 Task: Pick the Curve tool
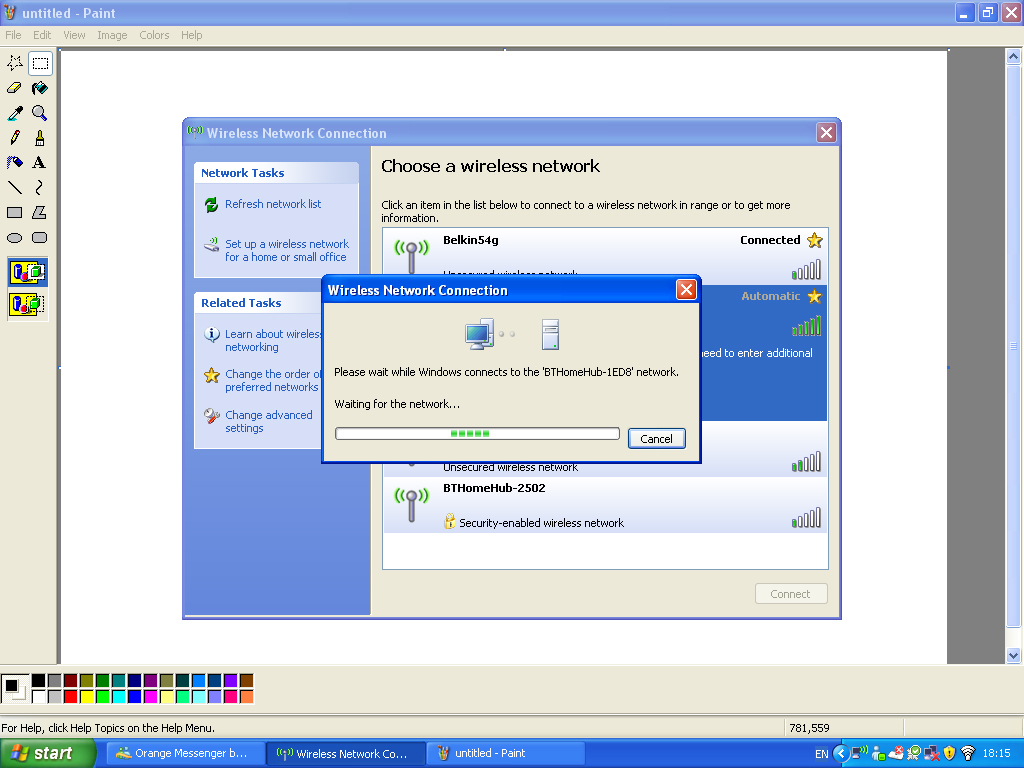(40, 187)
